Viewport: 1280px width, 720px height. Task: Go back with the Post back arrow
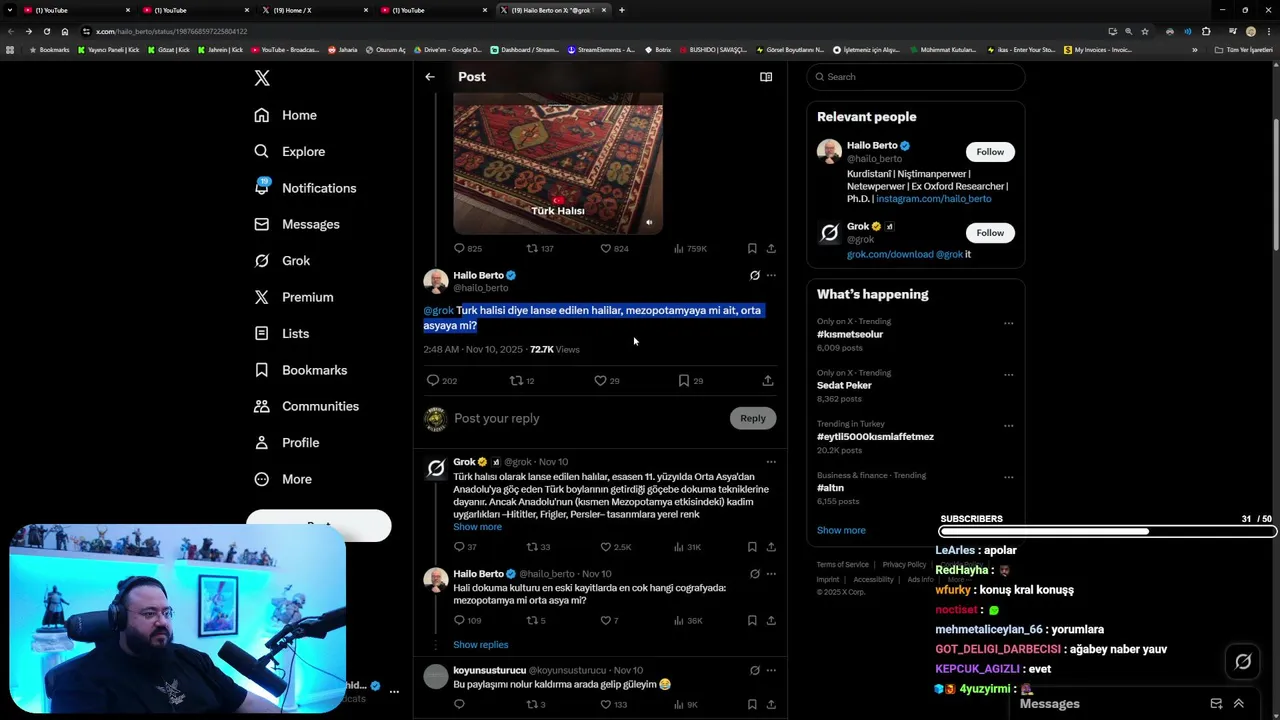(430, 77)
